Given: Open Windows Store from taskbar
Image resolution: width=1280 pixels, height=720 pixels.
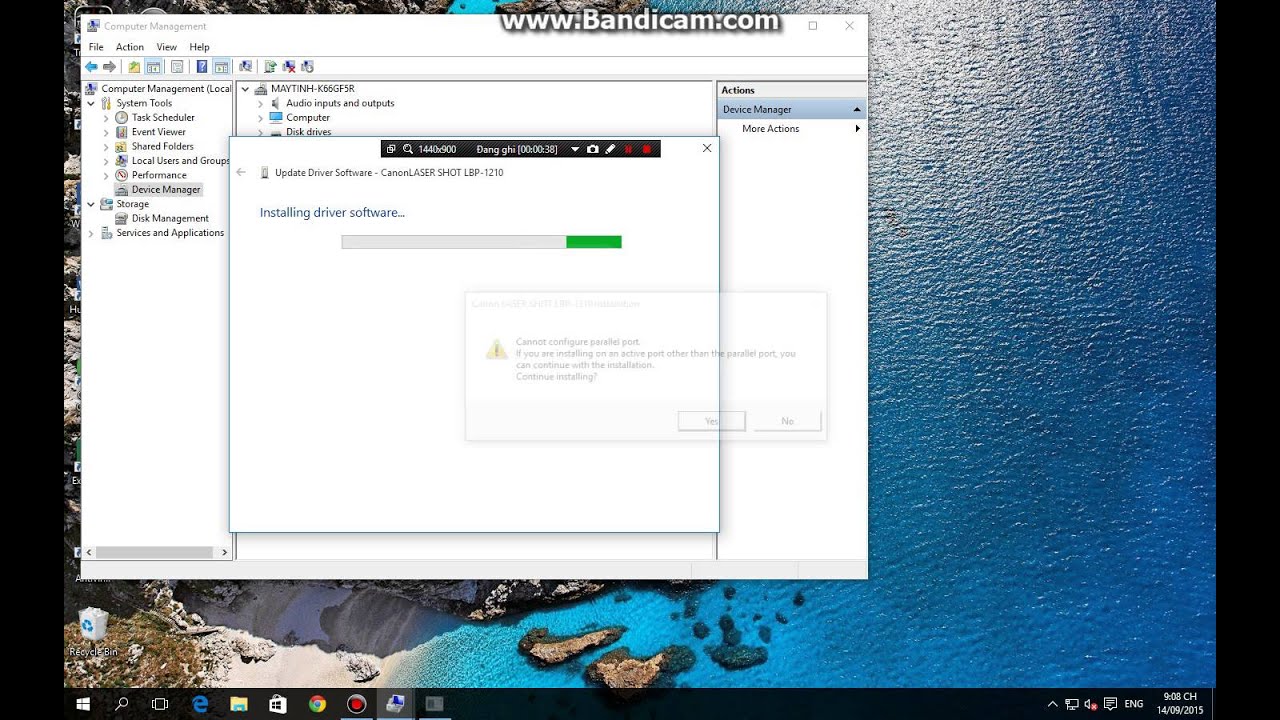Looking at the screenshot, I should tap(278, 704).
